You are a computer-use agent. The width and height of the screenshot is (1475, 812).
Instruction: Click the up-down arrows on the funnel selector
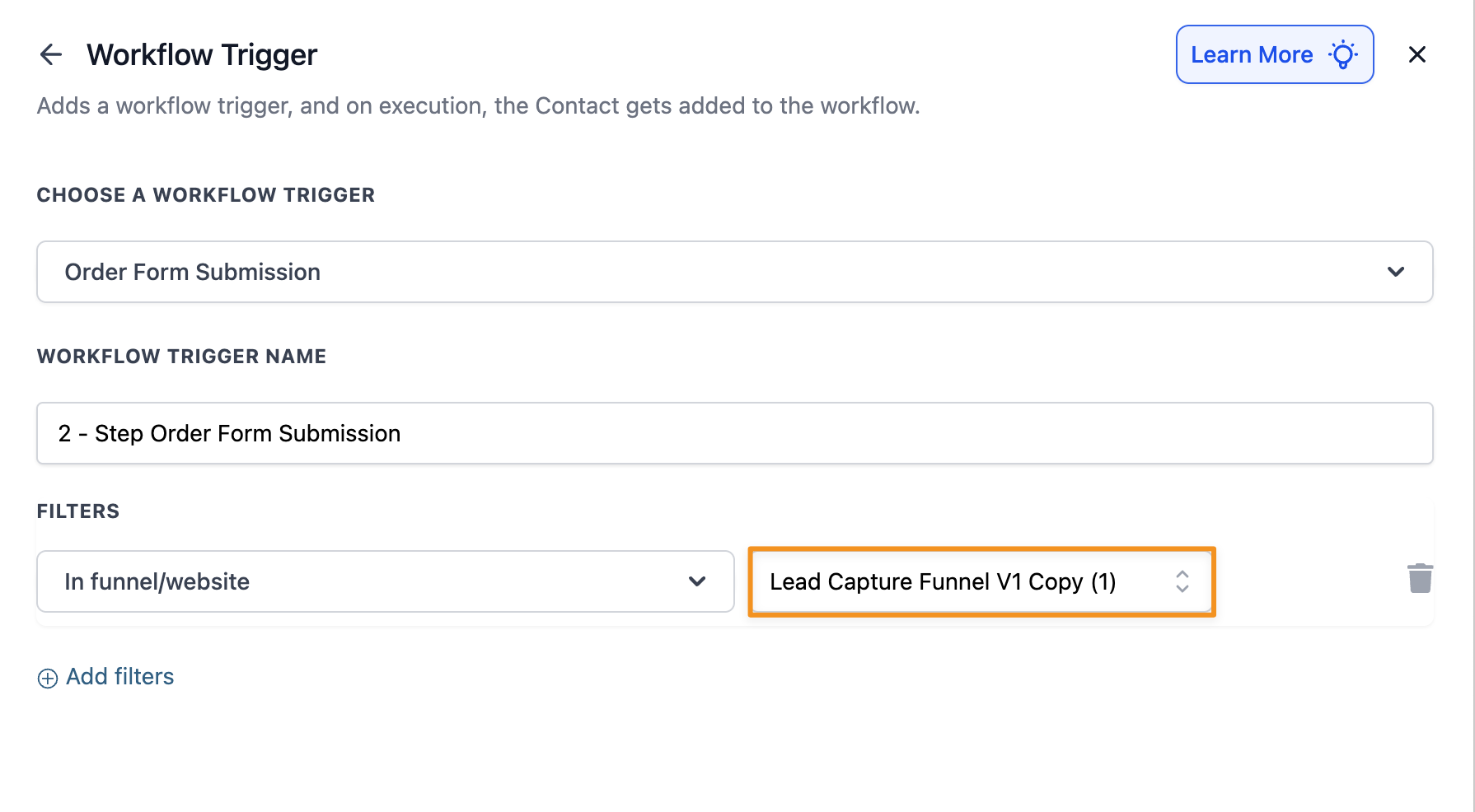pos(1182,581)
